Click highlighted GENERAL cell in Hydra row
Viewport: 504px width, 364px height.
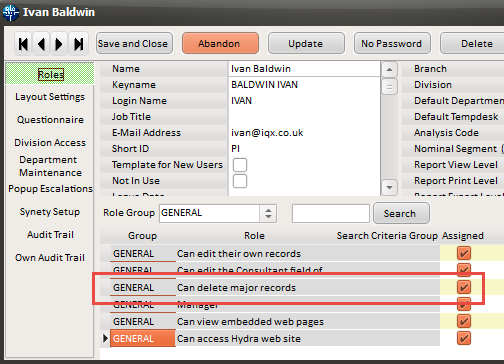[143, 338]
